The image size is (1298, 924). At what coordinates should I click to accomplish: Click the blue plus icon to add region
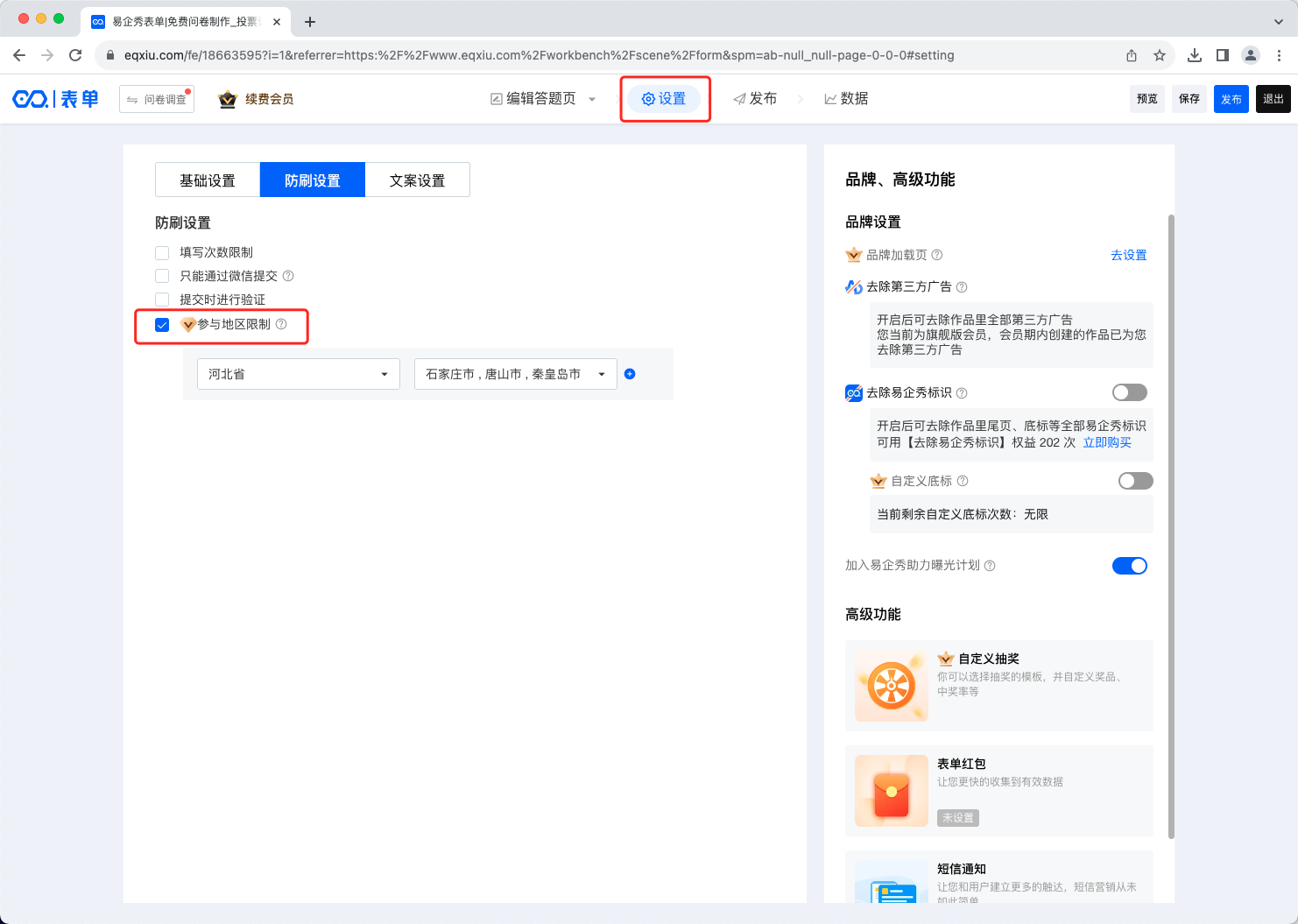(629, 374)
